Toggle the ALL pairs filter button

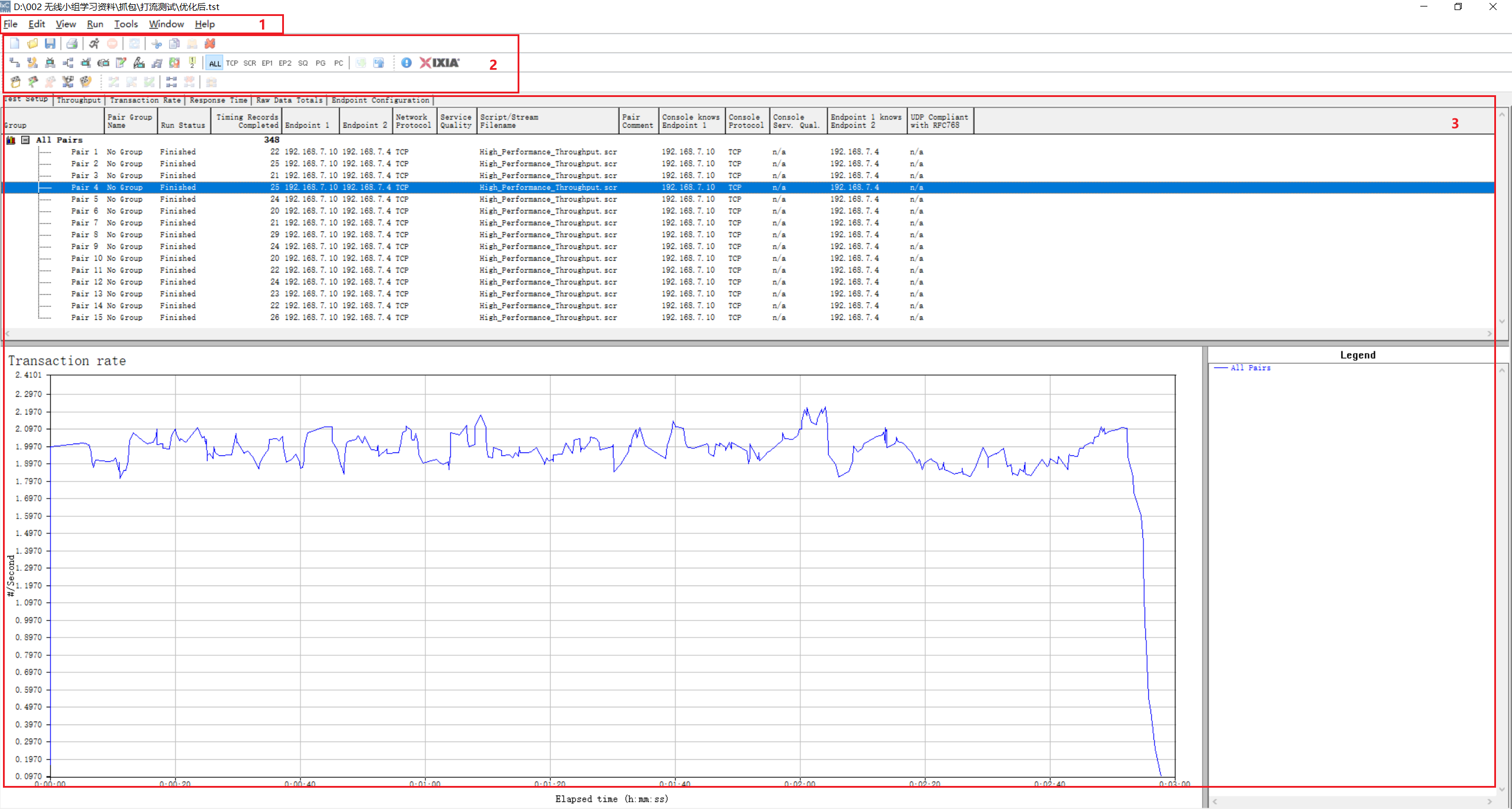[215, 63]
